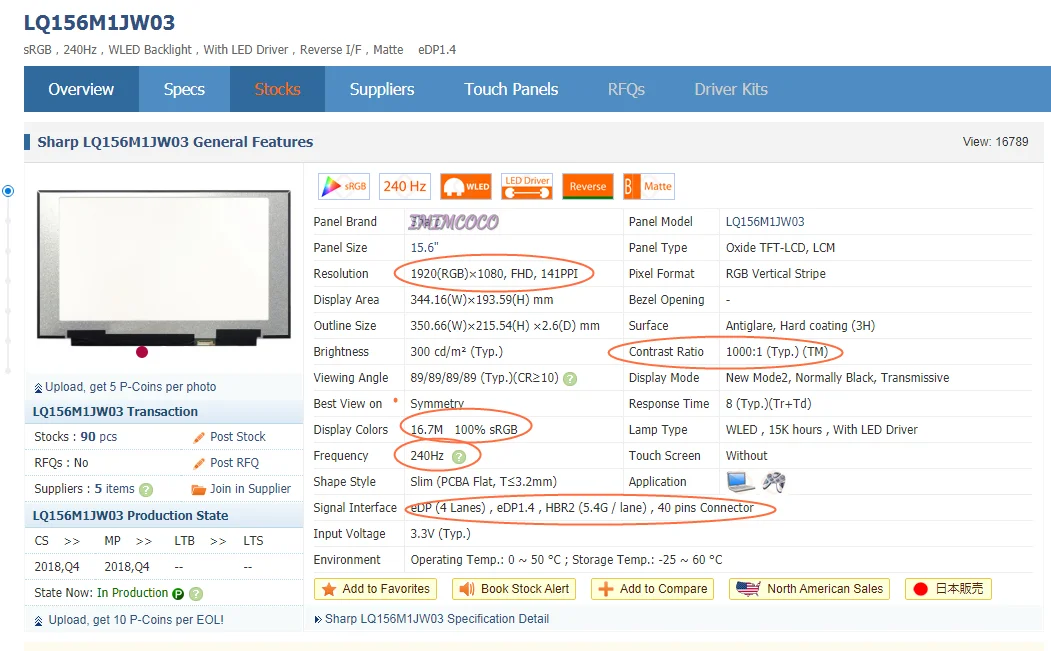Click Post RFQ link
The image size is (1051, 651).
coord(235,463)
